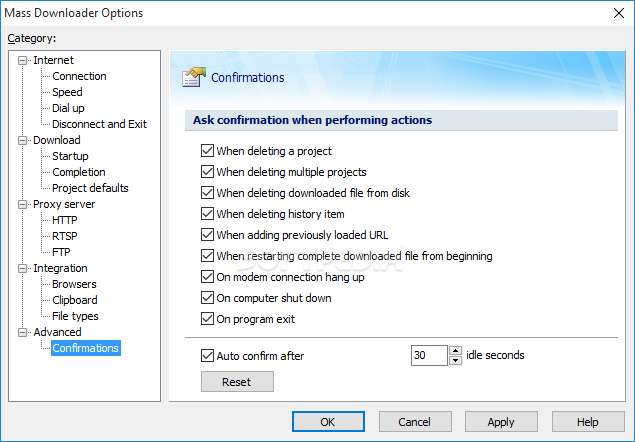
Task: Go to Disconnect and Exit settings
Action: 99,124
